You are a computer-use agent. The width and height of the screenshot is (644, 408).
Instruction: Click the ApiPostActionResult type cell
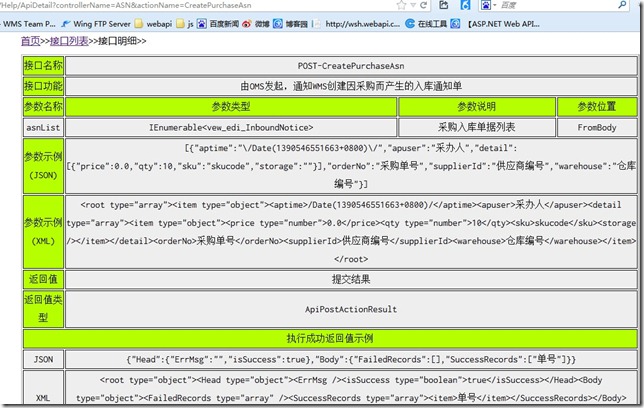(x=351, y=309)
